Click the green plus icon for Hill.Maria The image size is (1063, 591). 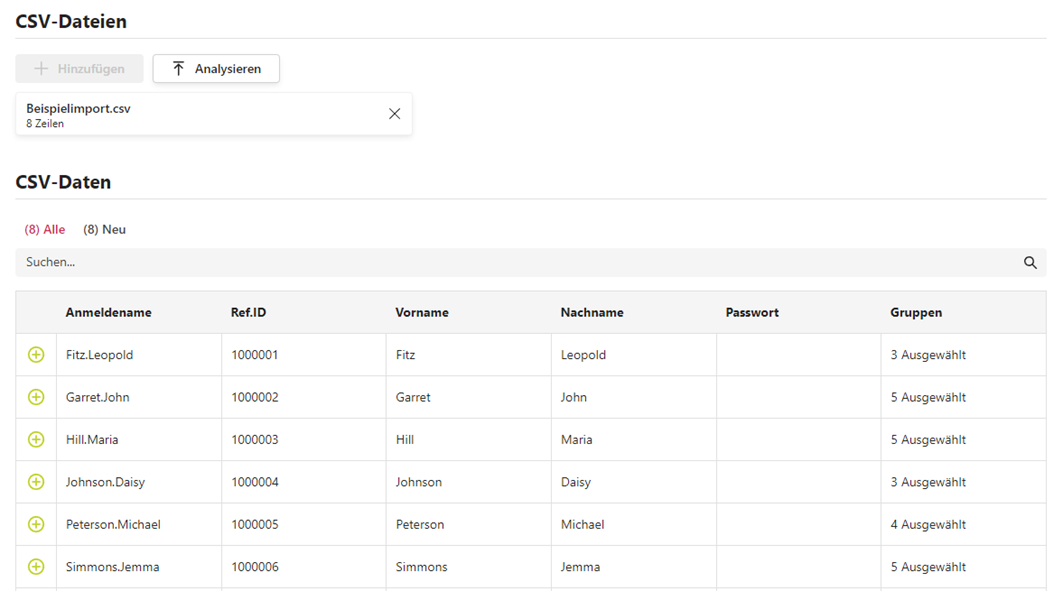coord(36,440)
